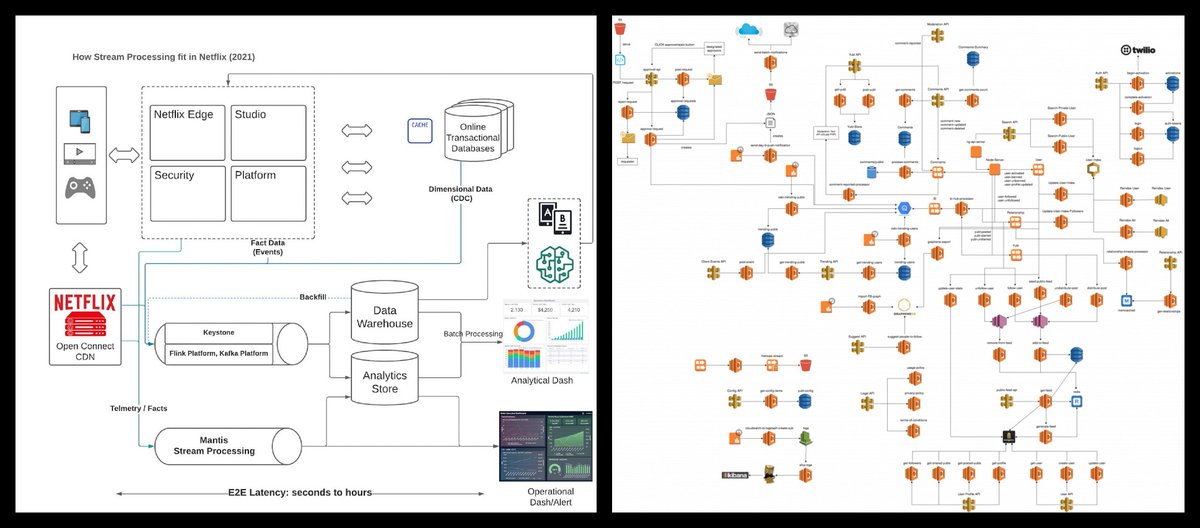
Task: Click the game controller icon
Action: (x=82, y=187)
